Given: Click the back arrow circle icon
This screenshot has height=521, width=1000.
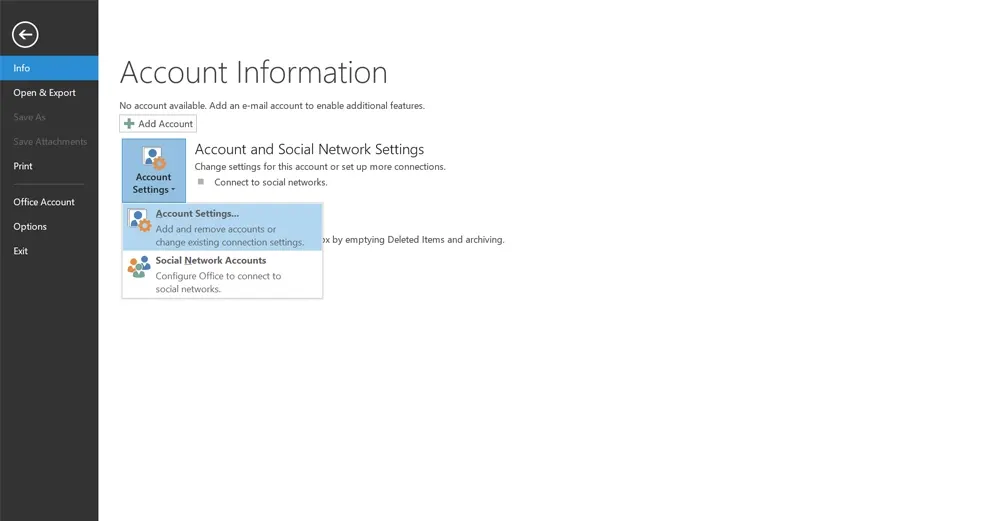Looking at the screenshot, I should tap(25, 34).
